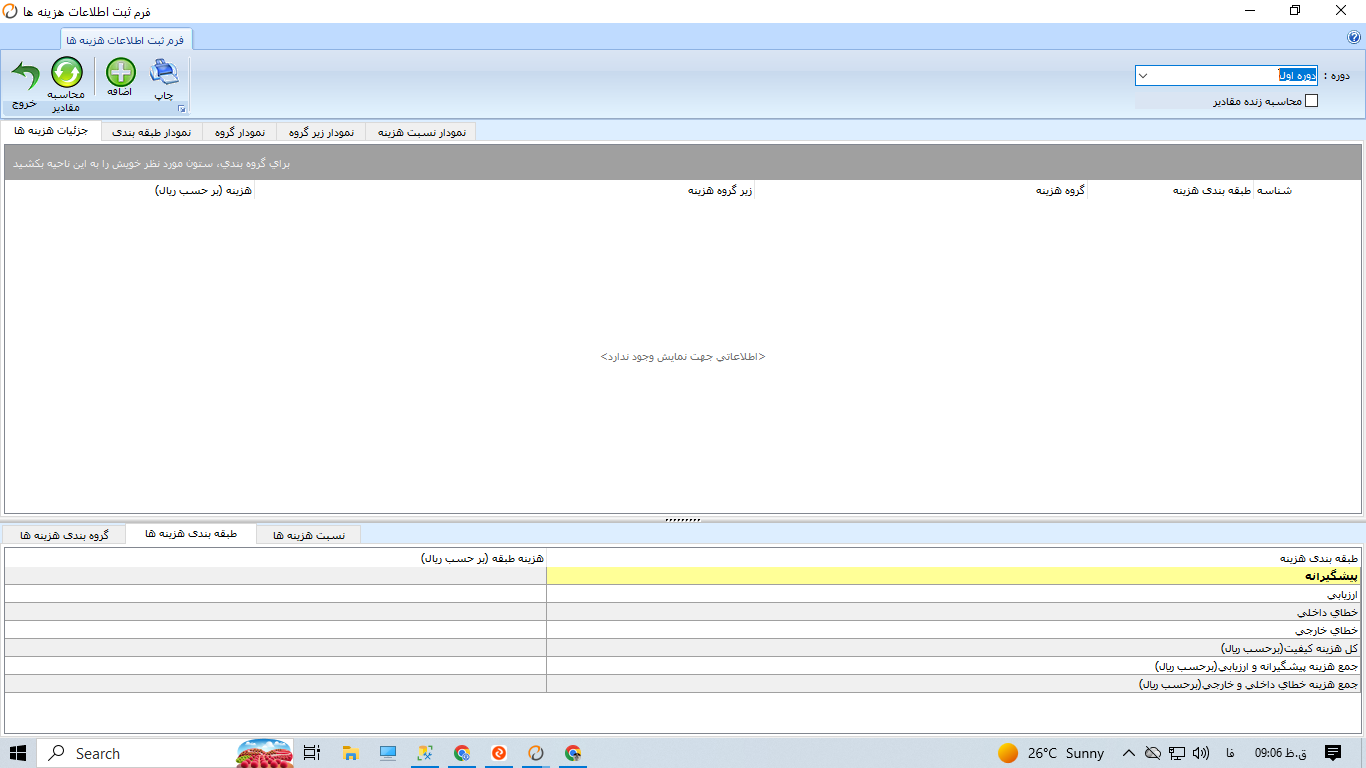Image resolution: width=1366 pixels, height=768 pixels.
Task: Open the ribbon group dialog launcher
Action: coord(182,109)
